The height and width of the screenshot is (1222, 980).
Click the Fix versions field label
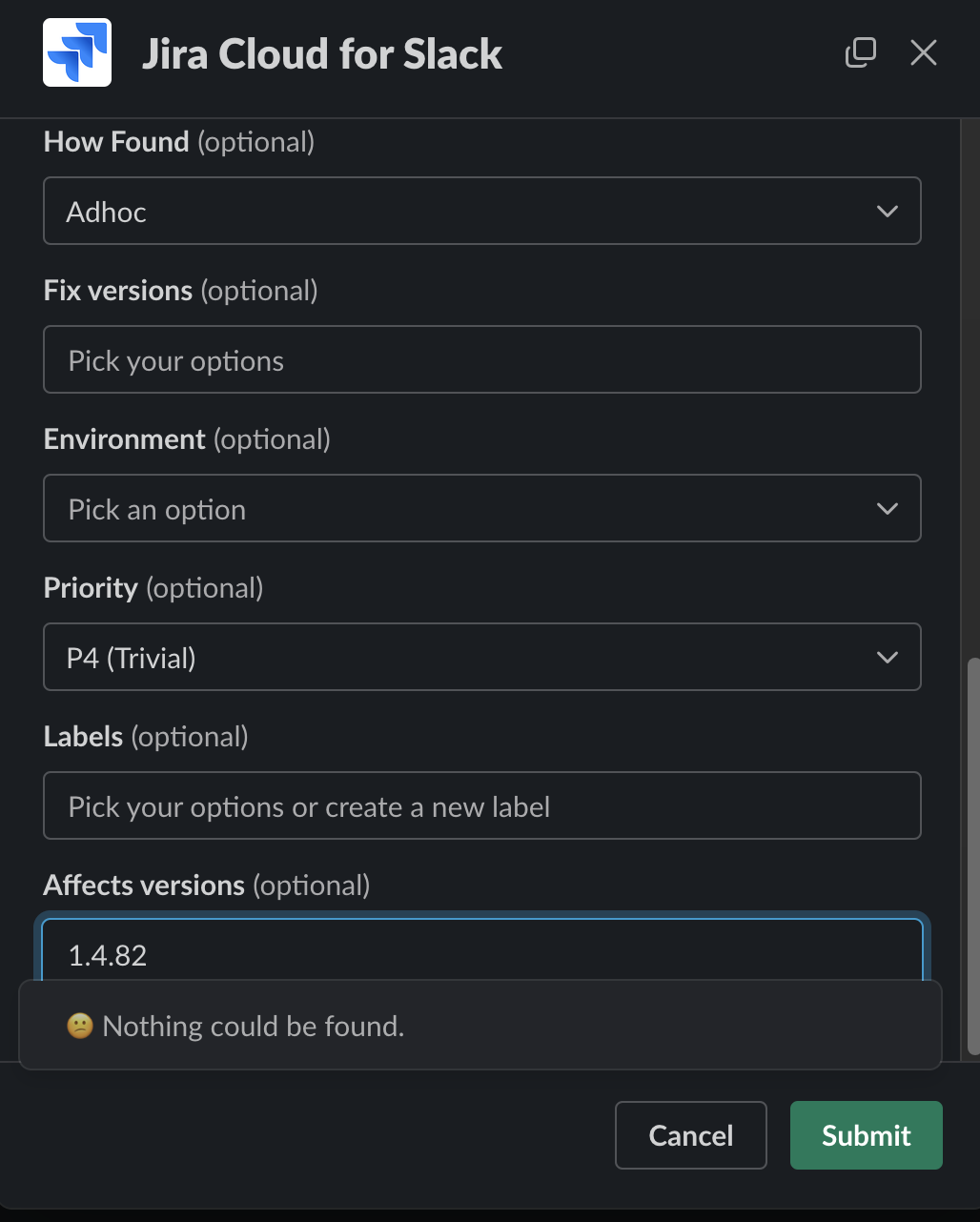(181, 291)
